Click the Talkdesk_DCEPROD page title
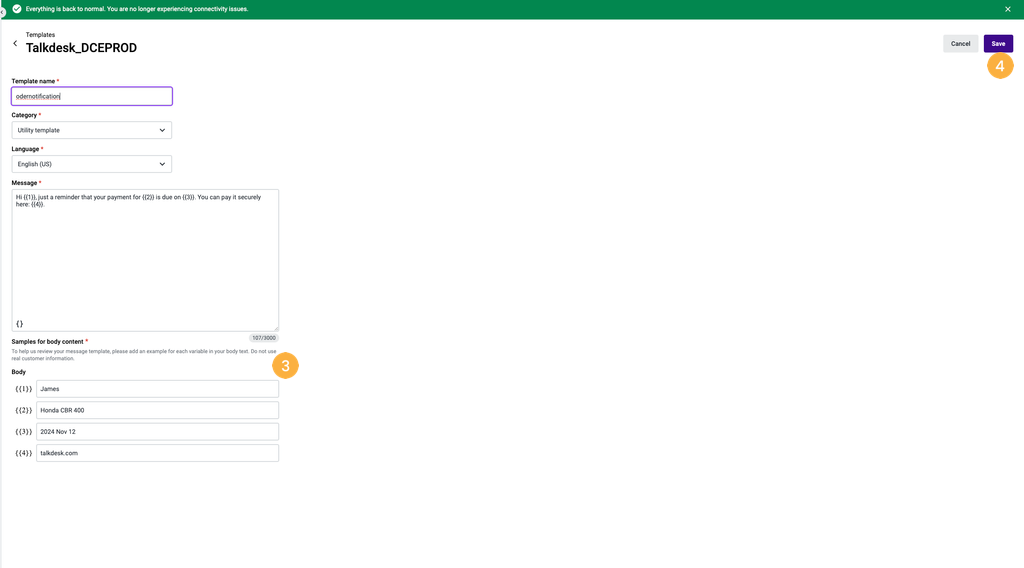The height and width of the screenshot is (568, 1024). pyautogui.click(x=82, y=48)
